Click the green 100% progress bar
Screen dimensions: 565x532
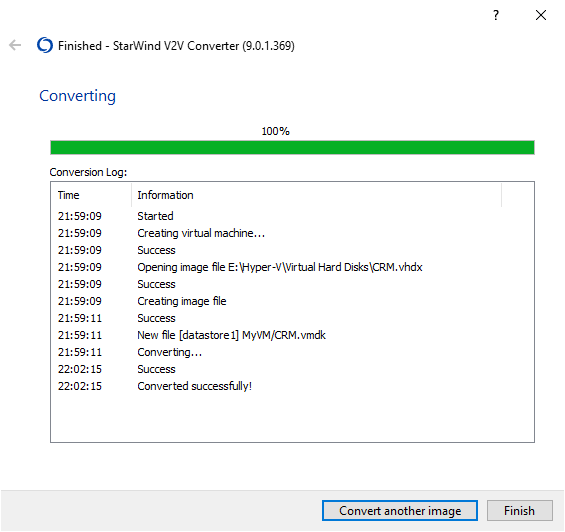pyautogui.click(x=292, y=147)
